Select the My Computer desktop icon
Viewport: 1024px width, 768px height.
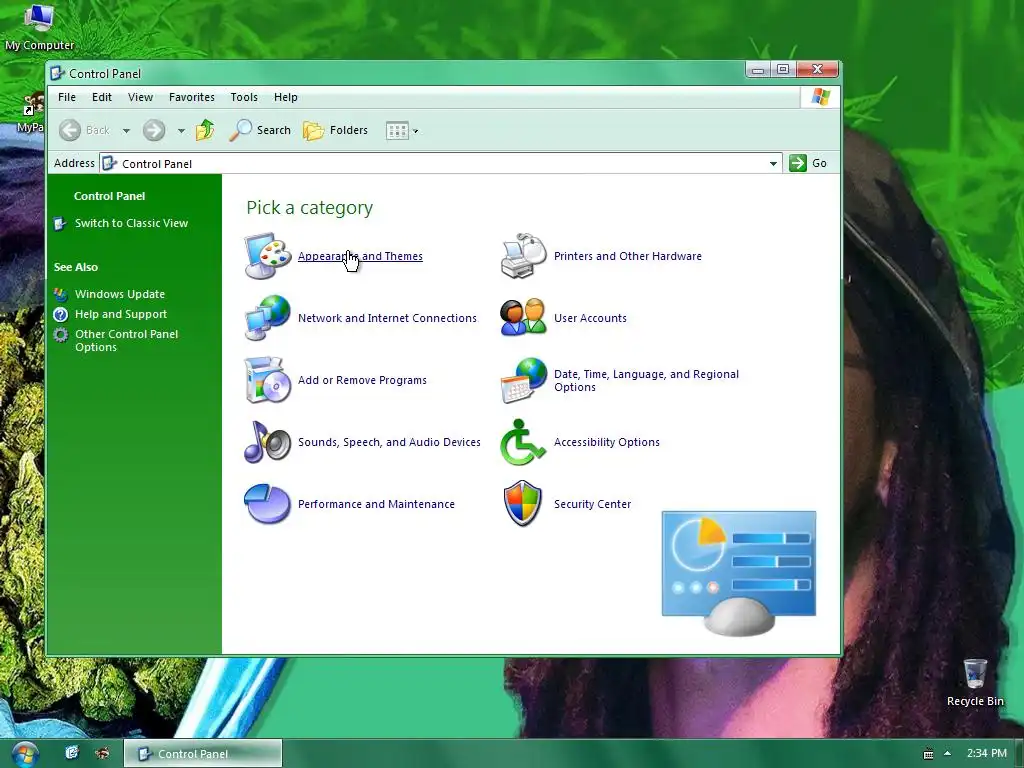click(39, 26)
